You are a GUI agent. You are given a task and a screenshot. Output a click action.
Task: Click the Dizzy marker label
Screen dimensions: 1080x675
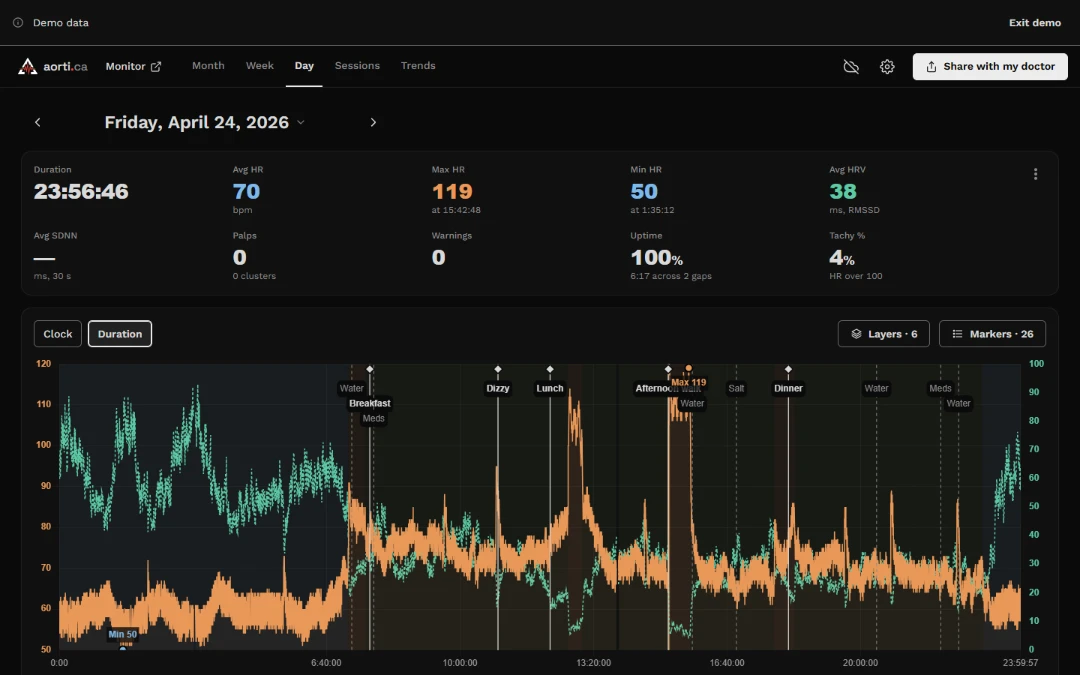click(x=498, y=388)
